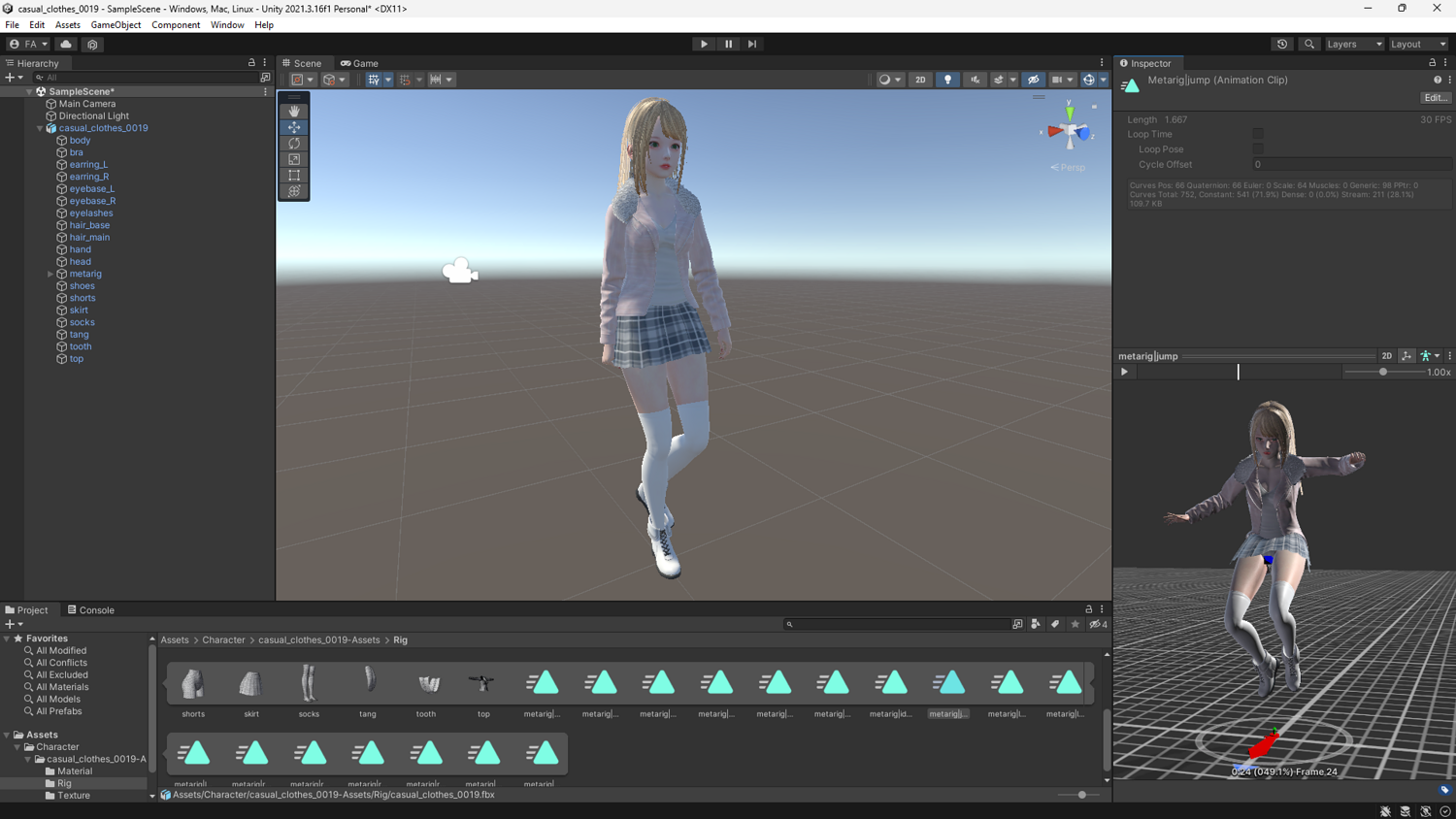Click the bug/debug mode status icon
This screenshot has width=1456, height=819.
1385,811
